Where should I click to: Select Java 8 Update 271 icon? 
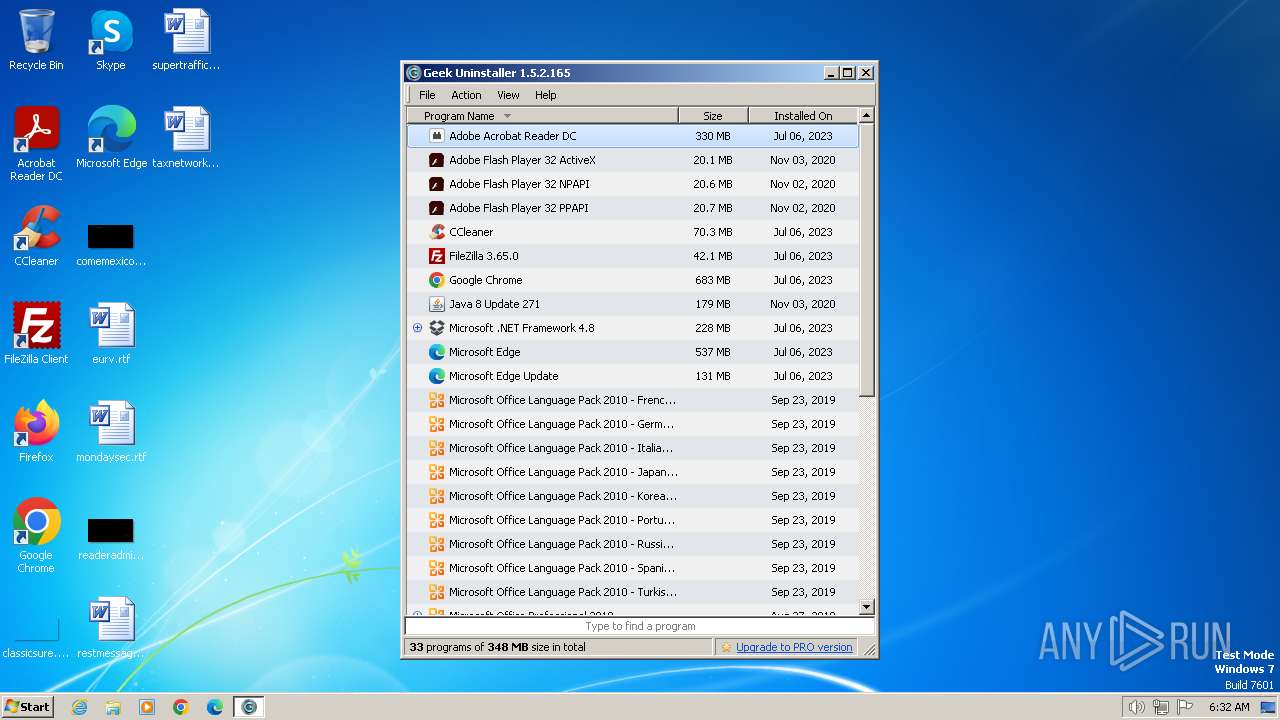pyautogui.click(x=436, y=304)
